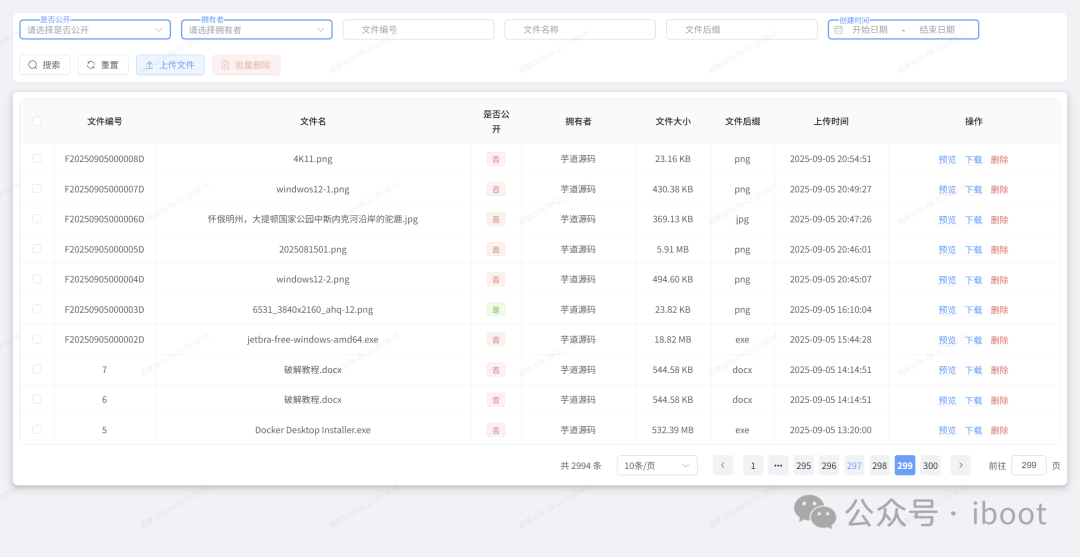1080x557 pixels.
Task: Click the 上传时间 column header
Action: pos(831,121)
